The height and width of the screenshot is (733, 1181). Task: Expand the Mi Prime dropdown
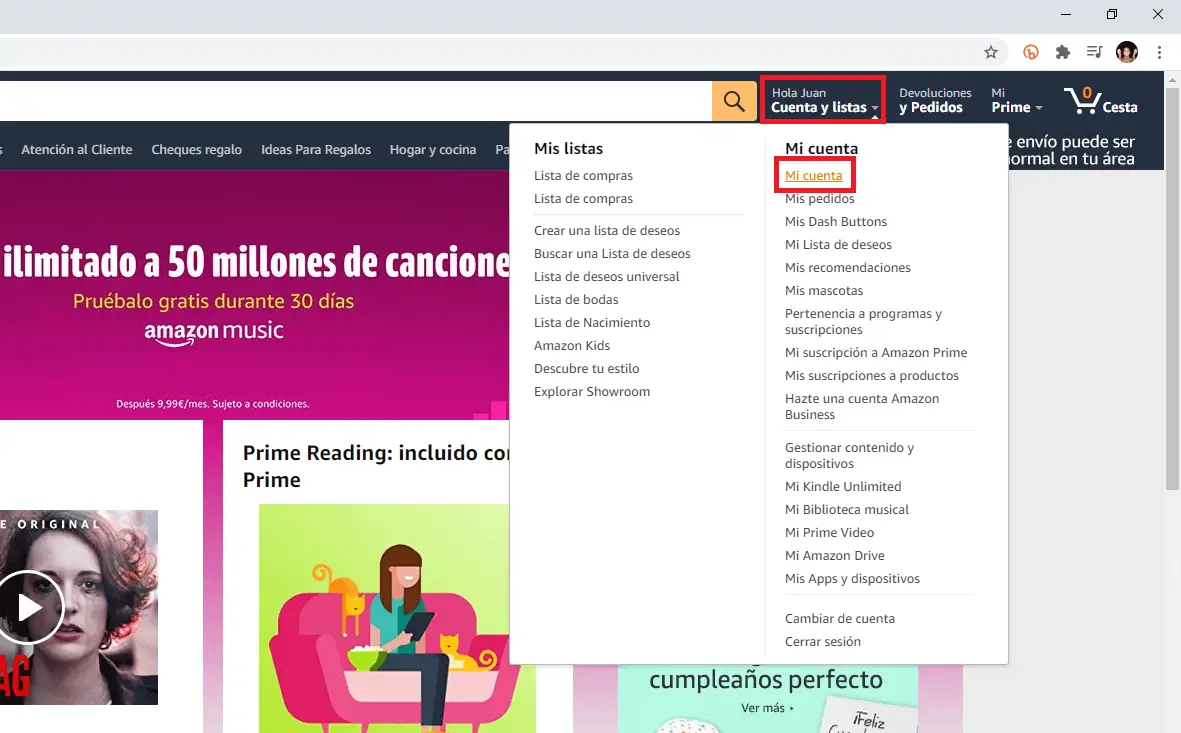click(x=1016, y=100)
